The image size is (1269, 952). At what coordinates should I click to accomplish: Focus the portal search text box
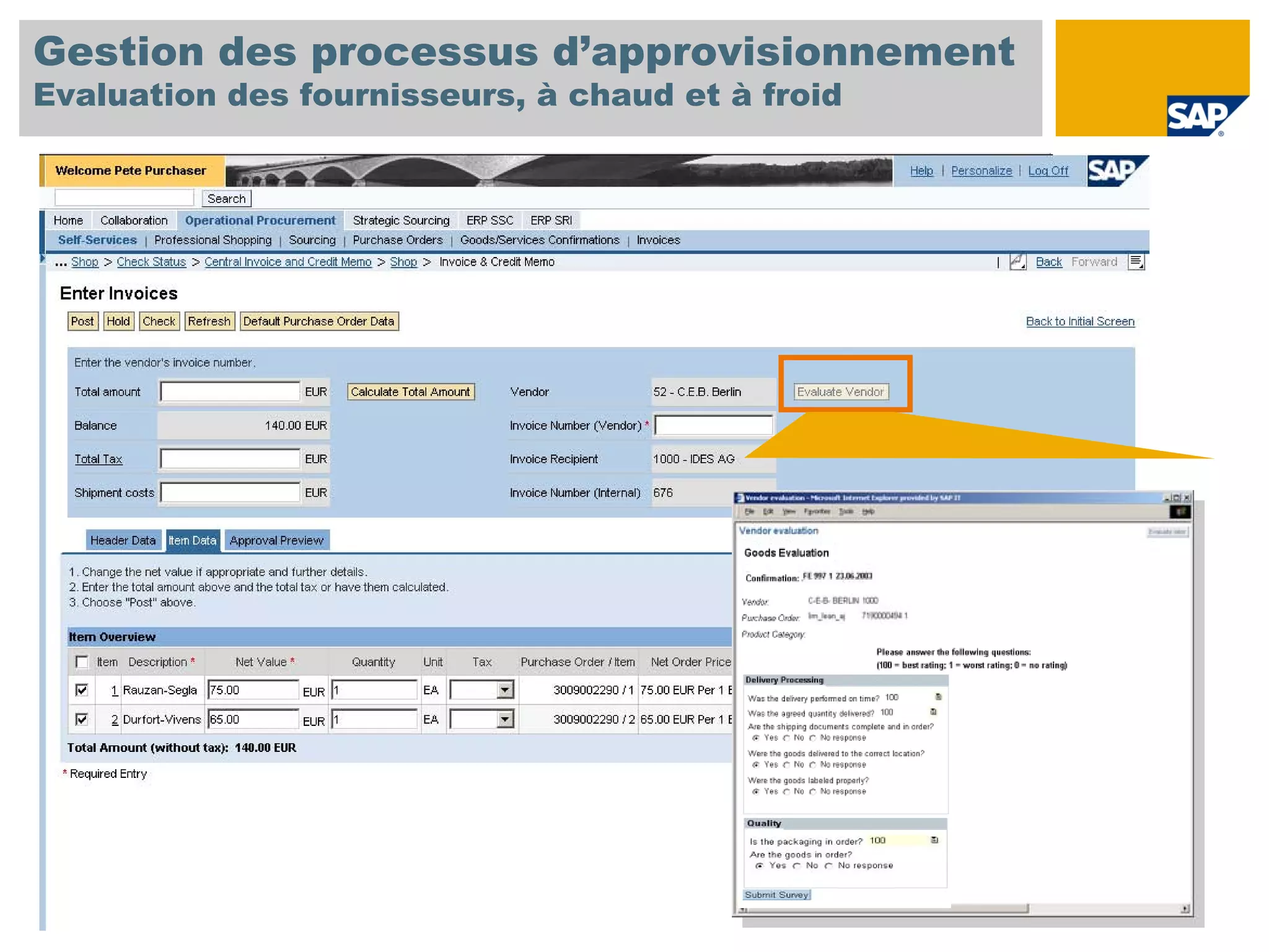tap(125, 198)
